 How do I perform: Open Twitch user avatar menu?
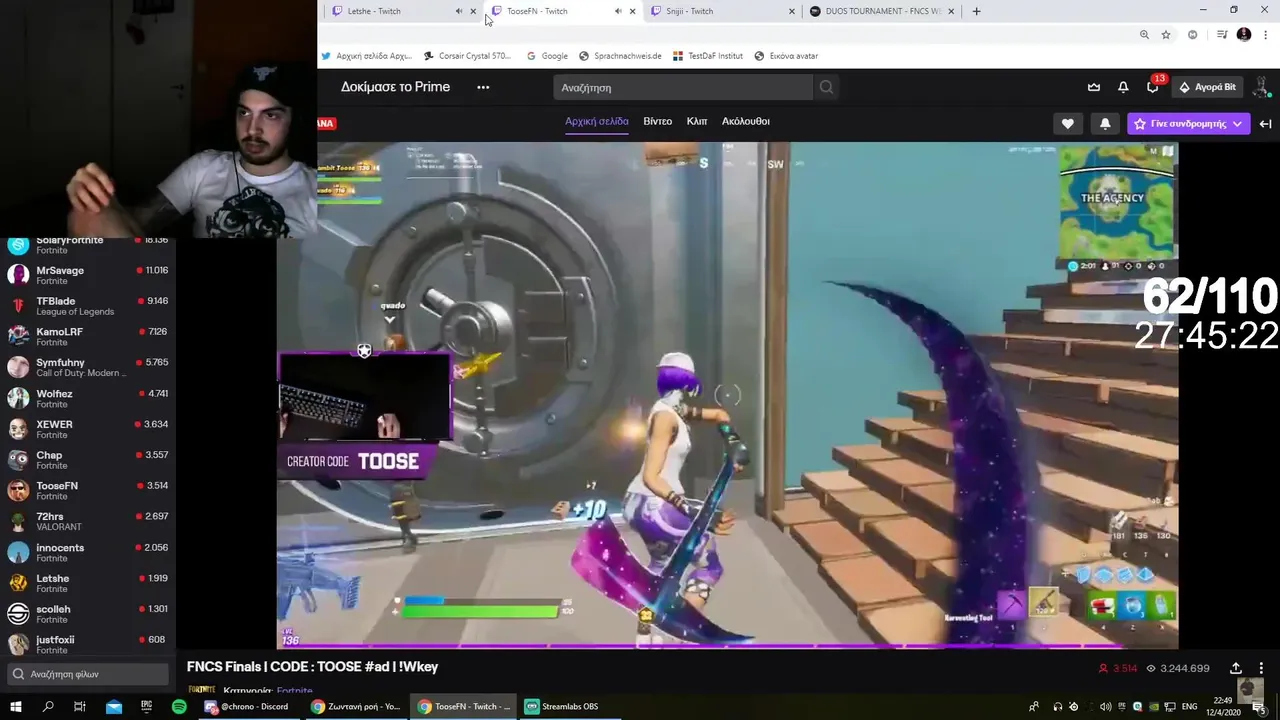pyautogui.click(x=1261, y=87)
